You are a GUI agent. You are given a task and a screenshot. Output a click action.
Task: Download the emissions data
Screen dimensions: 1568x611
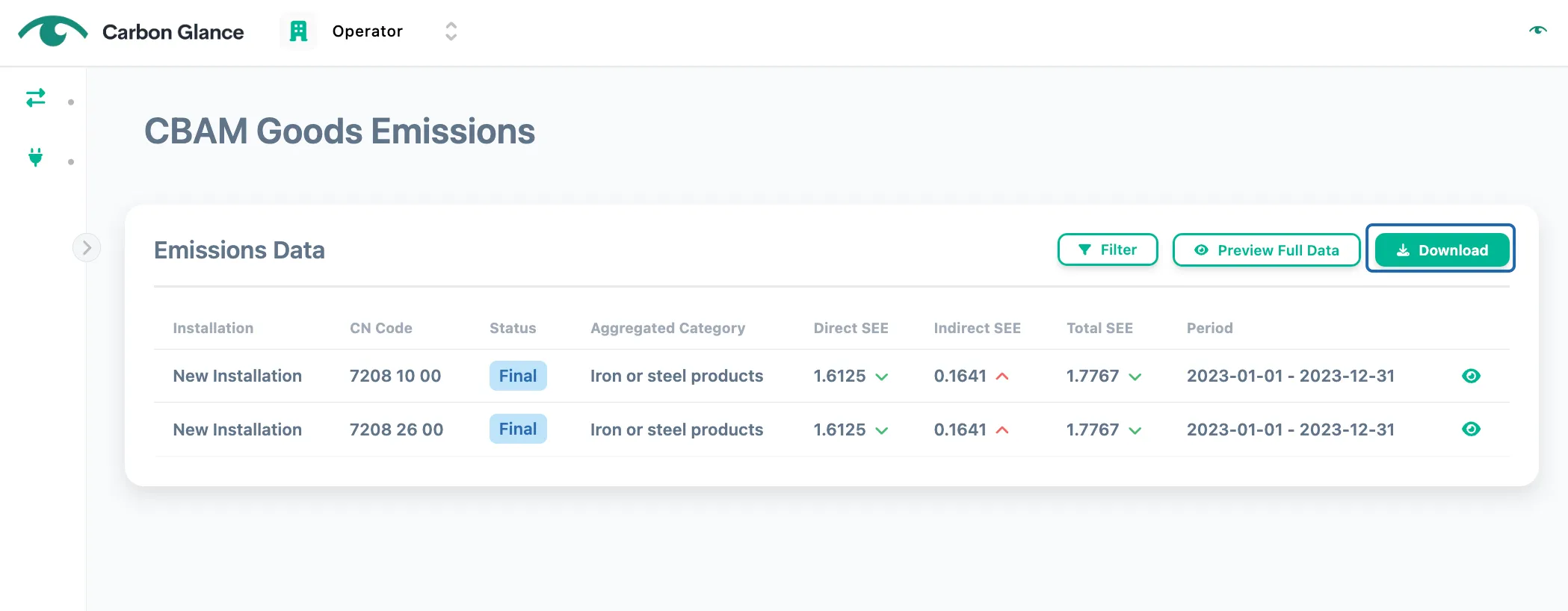pos(1442,250)
